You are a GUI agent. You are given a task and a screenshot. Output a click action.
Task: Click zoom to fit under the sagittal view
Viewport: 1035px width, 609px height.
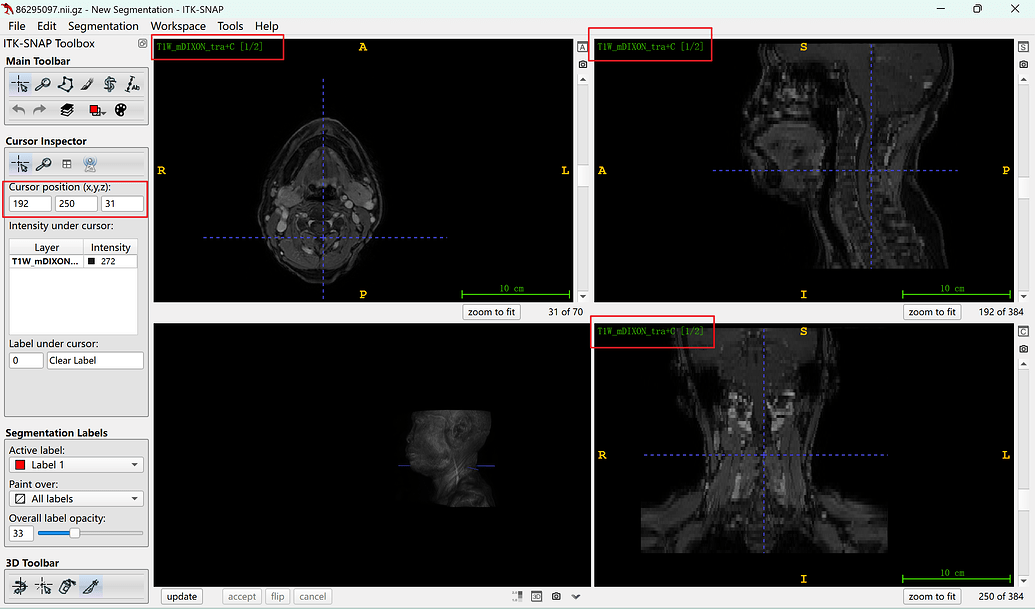pos(931,311)
